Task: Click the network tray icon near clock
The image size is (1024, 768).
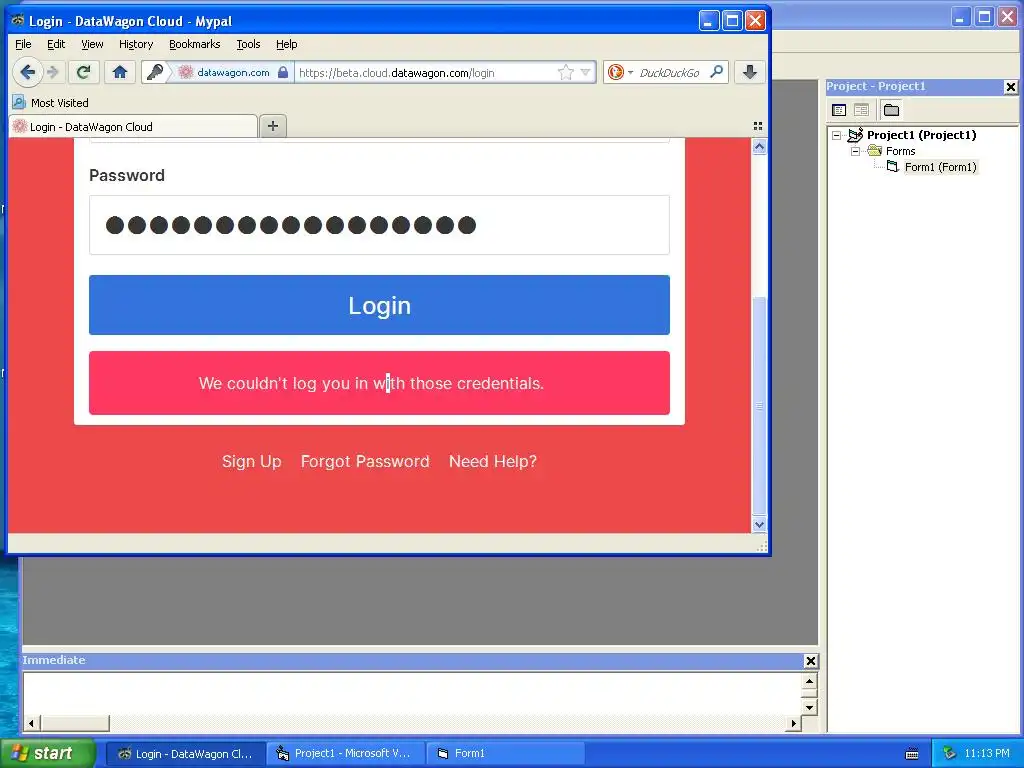Action: (x=950, y=754)
